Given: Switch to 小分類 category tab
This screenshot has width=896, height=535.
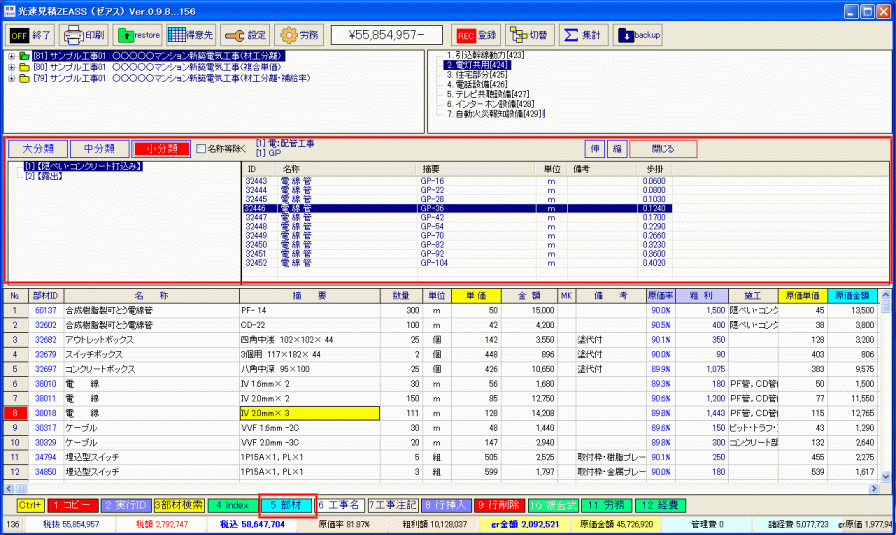Looking at the screenshot, I should [161, 149].
